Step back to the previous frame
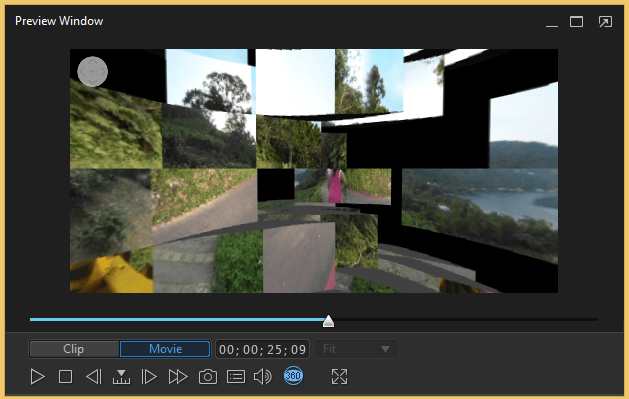 (94, 377)
